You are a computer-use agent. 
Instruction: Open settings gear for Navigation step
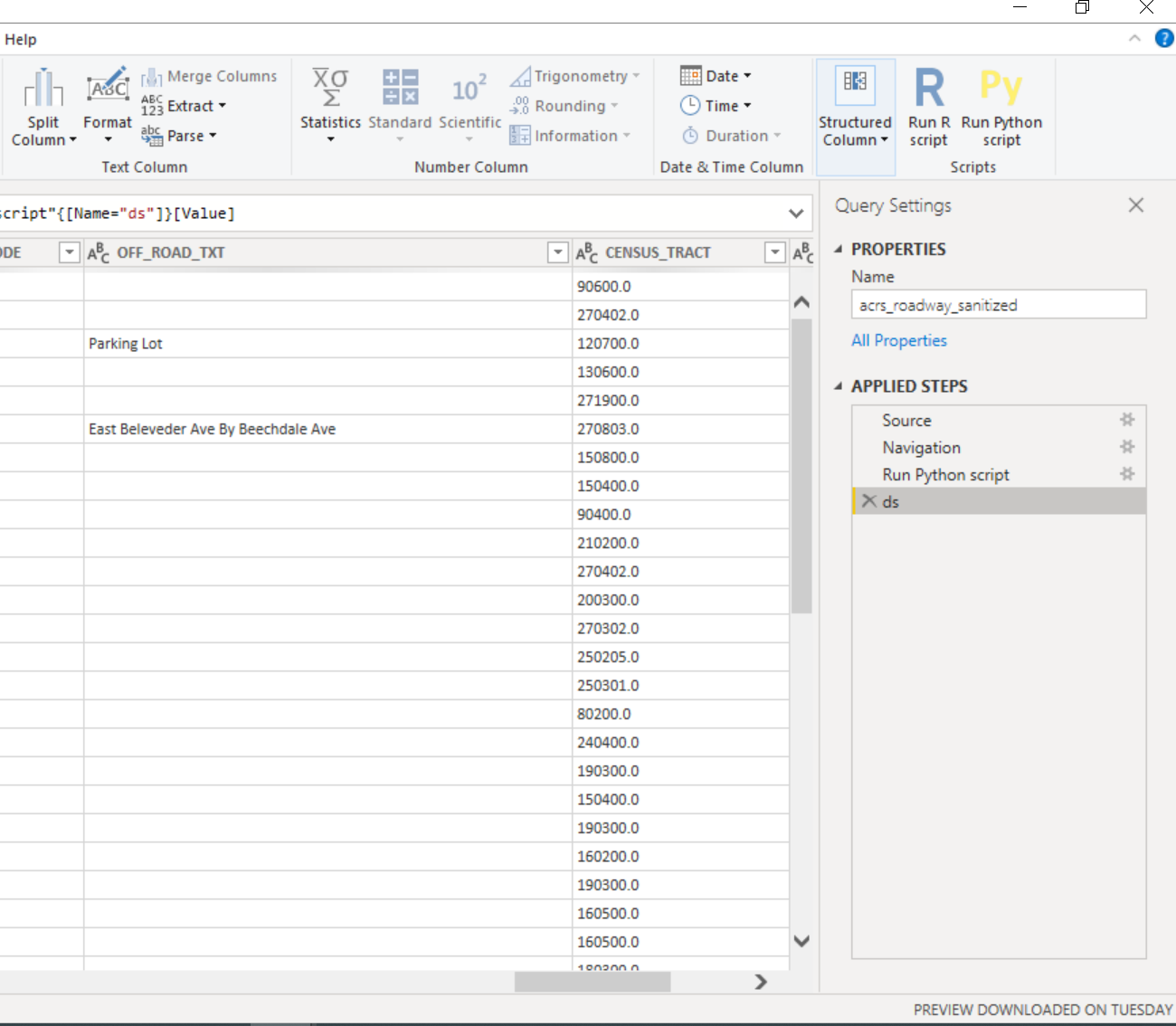pos(1127,447)
